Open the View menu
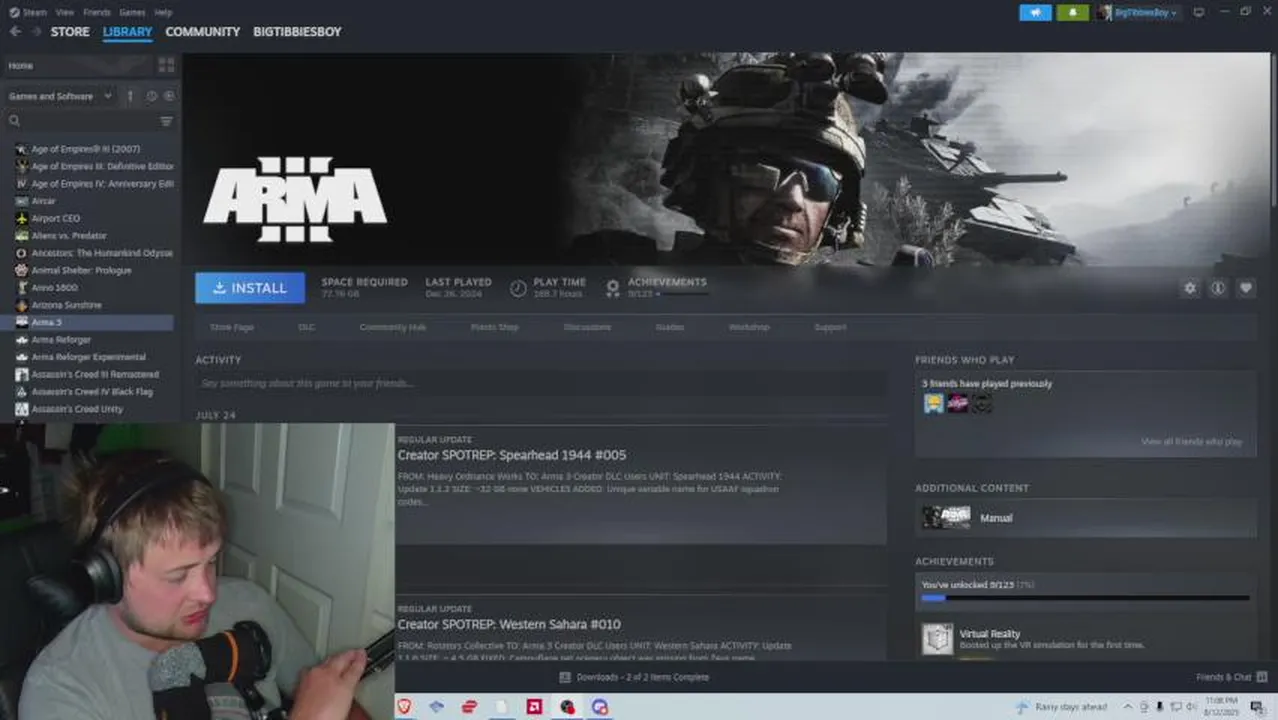 (x=65, y=13)
